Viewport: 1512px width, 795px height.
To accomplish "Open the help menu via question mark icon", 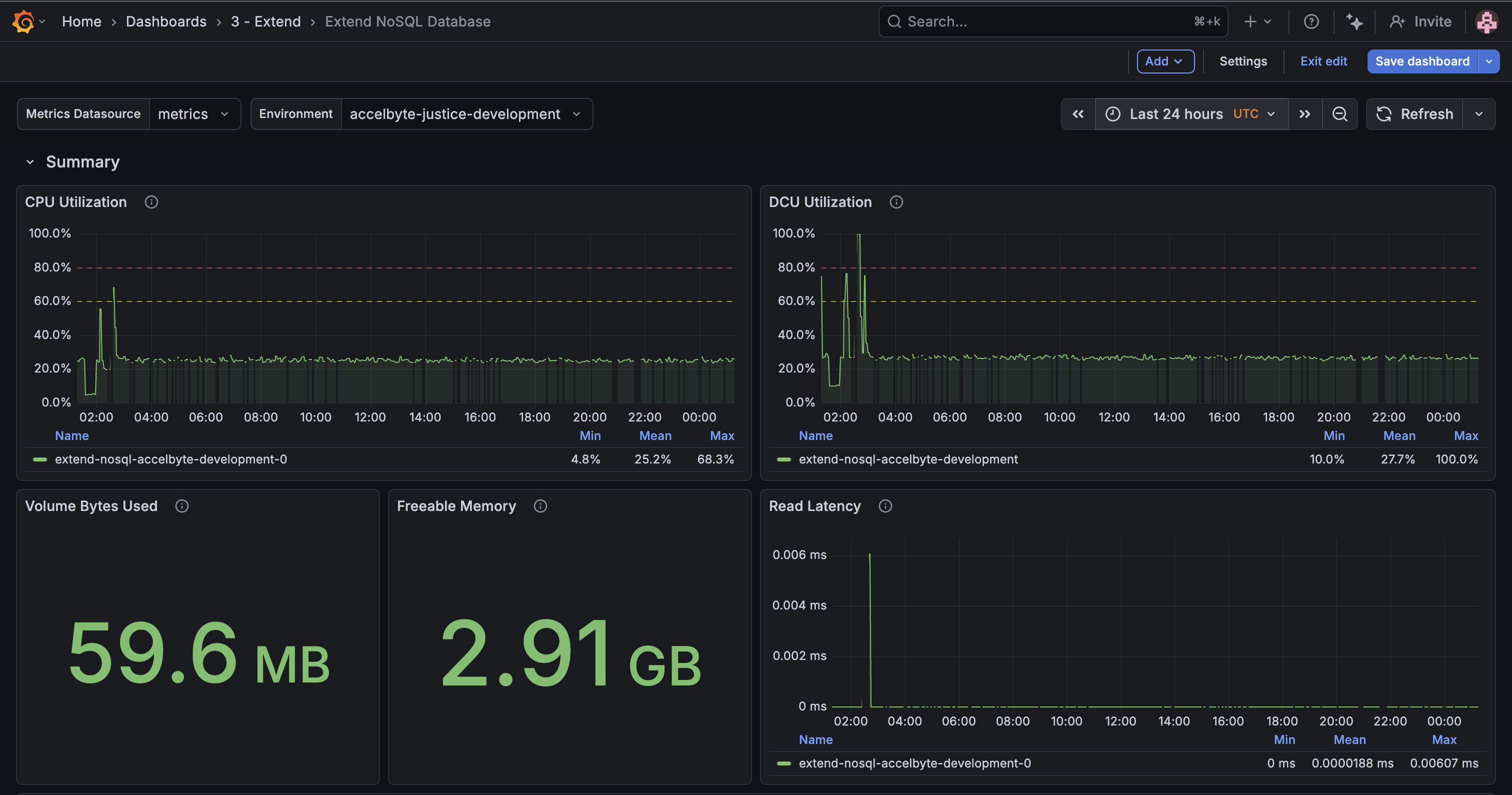I will (1311, 21).
